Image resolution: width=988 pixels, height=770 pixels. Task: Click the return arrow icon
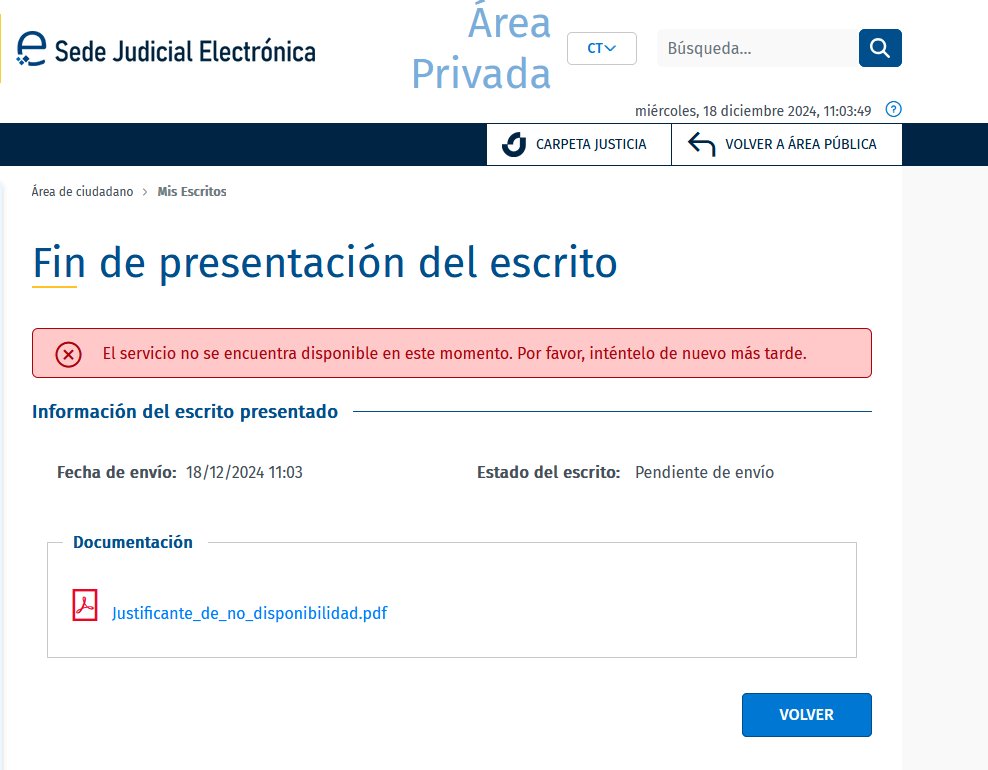pos(701,144)
